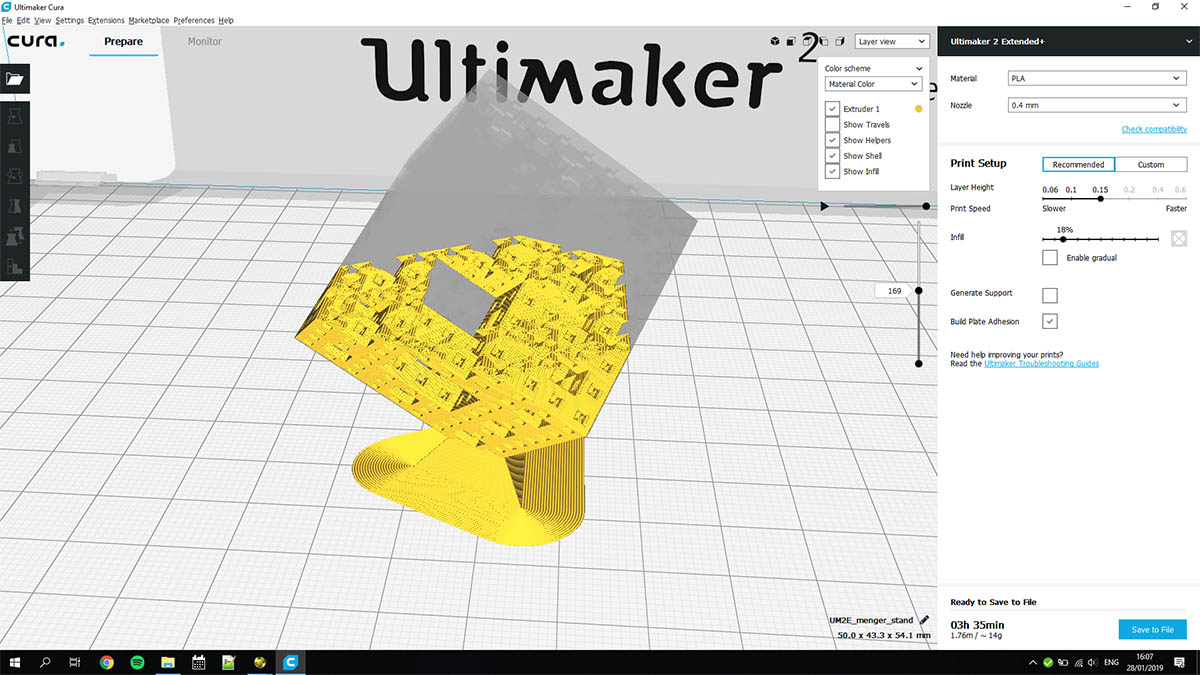Select the Rotate tool in left toolbar
This screenshot has height=675, width=1200.
pyautogui.click(x=14, y=177)
